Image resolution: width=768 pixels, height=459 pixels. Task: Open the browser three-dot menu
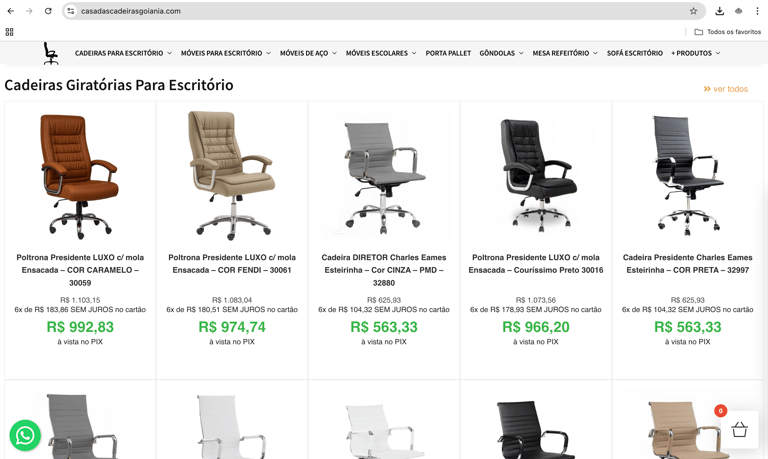tap(757, 11)
